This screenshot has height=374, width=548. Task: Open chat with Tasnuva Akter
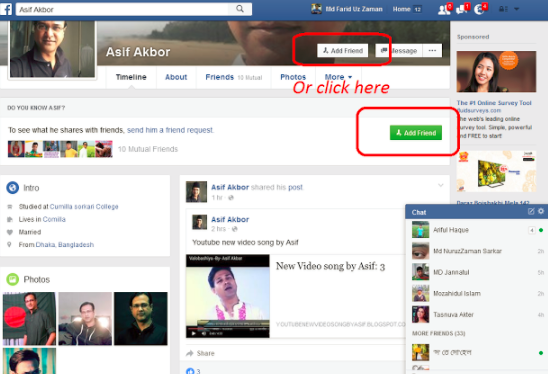(x=476, y=315)
